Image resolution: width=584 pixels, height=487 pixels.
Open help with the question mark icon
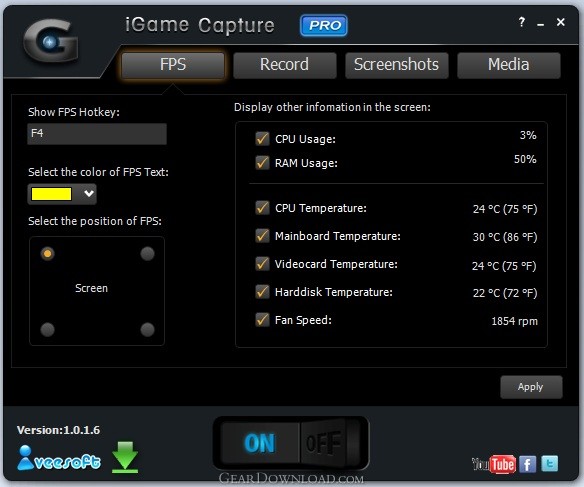522,22
